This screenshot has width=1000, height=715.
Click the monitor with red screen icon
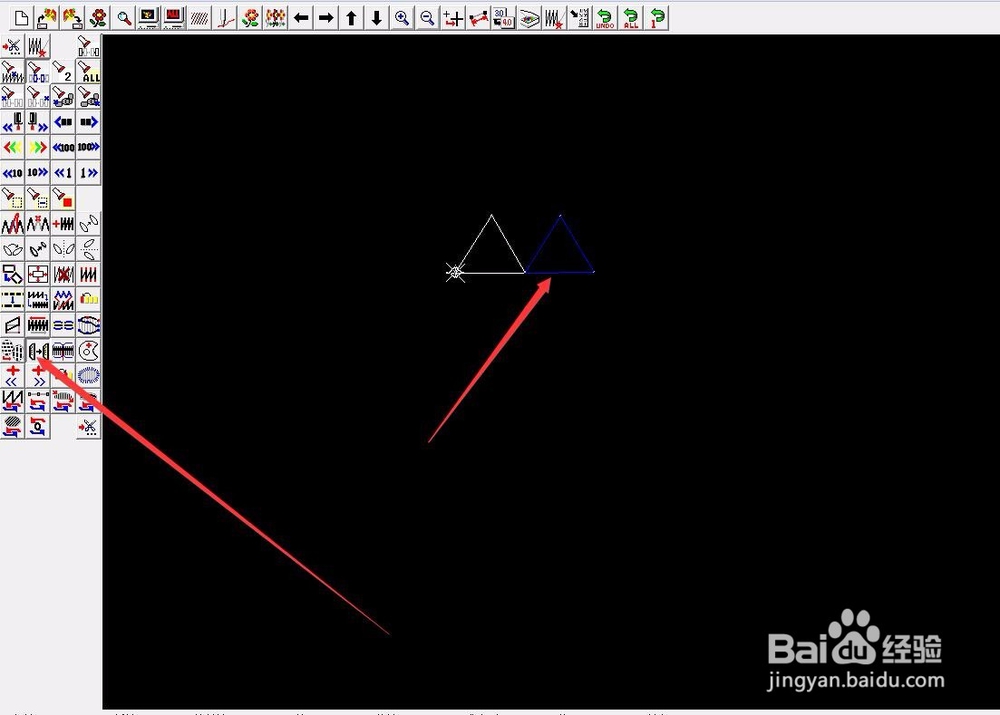click(173, 18)
